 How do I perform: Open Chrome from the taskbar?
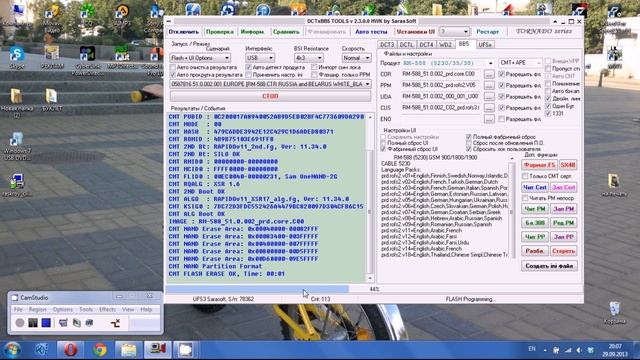coord(100,350)
